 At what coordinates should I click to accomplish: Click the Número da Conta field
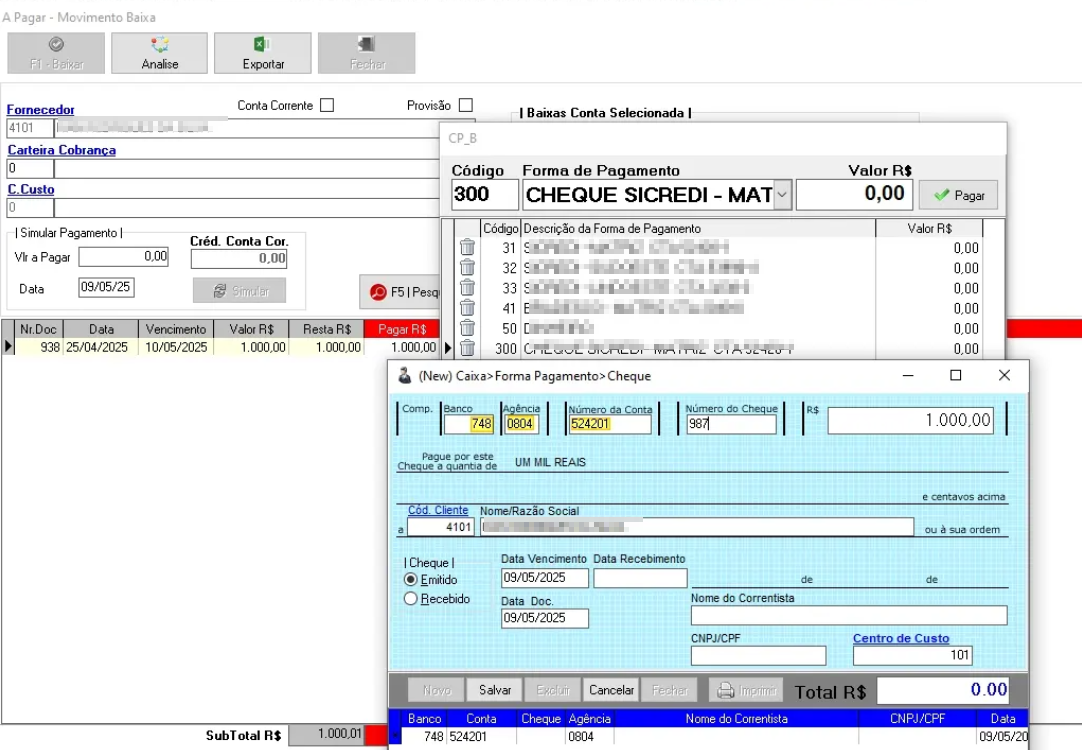[x=609, y=424]
